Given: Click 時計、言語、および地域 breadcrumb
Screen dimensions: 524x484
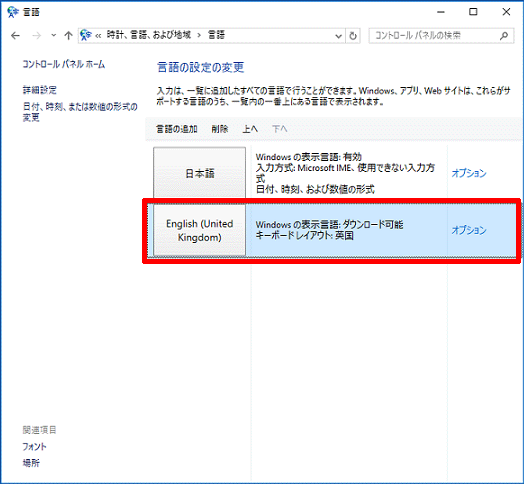Looking at the screenshot, I should tap(149, 35).
